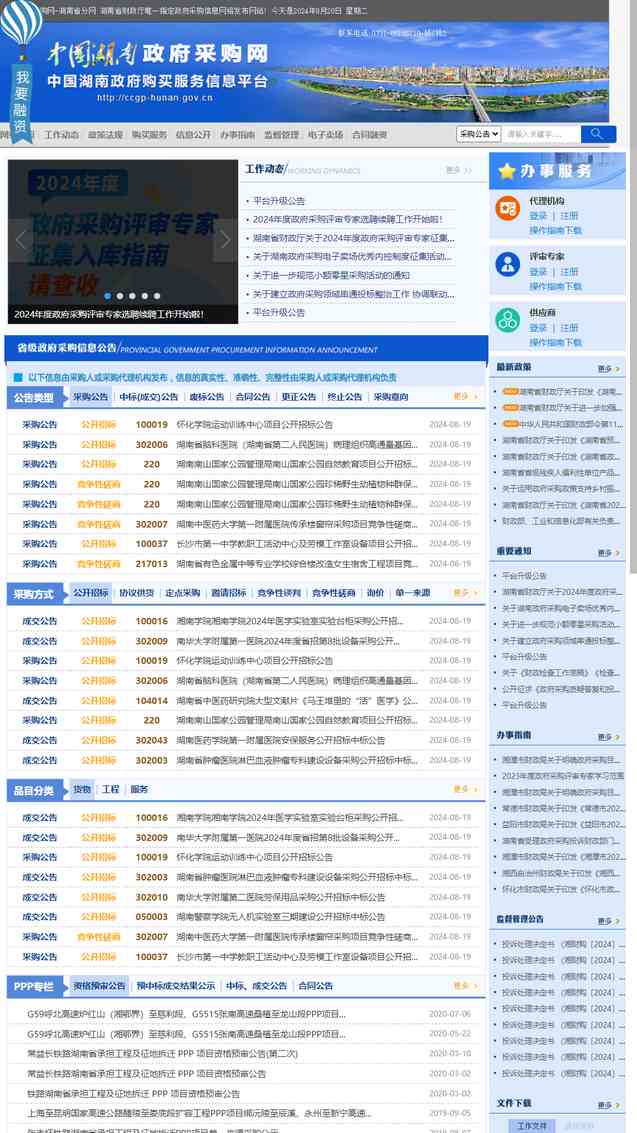Image resolution: width=637 pixels, height=1133 pixels.
Task: Click the 政府采购评审专家 carousel banner image
Action: 123,241
